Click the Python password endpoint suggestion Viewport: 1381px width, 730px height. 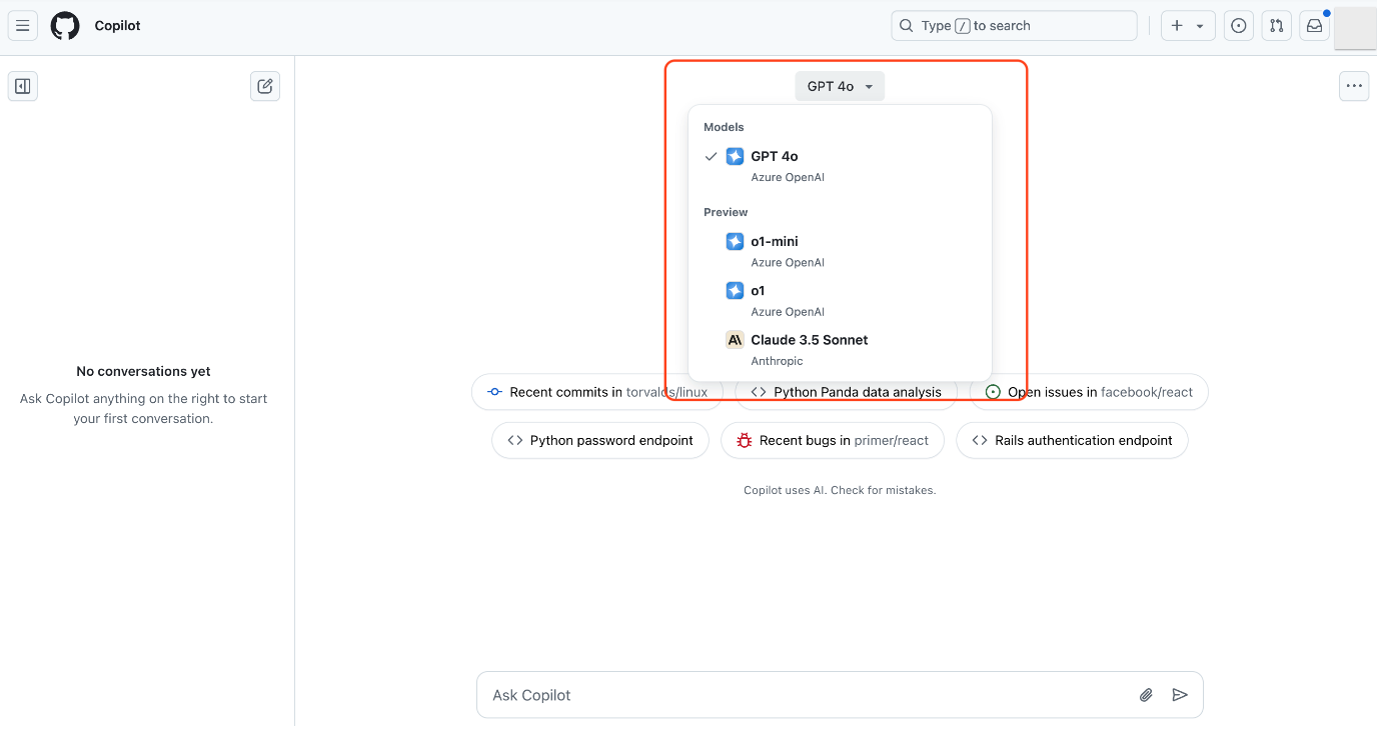(600, 440)
